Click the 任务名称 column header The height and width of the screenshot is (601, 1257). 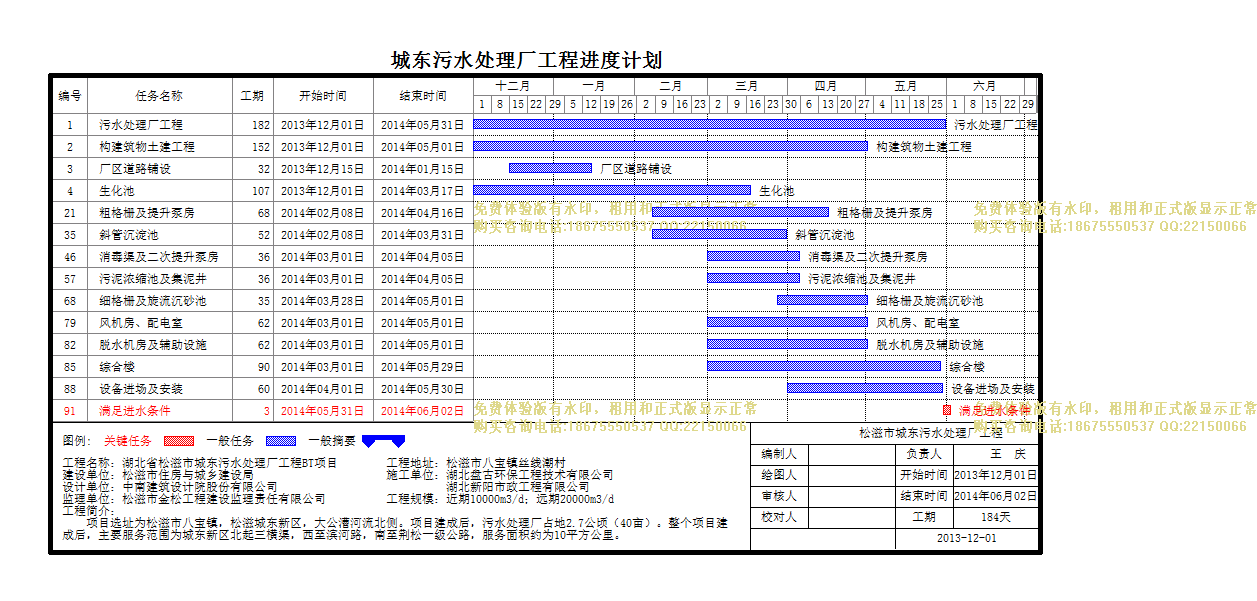[160, 96]
